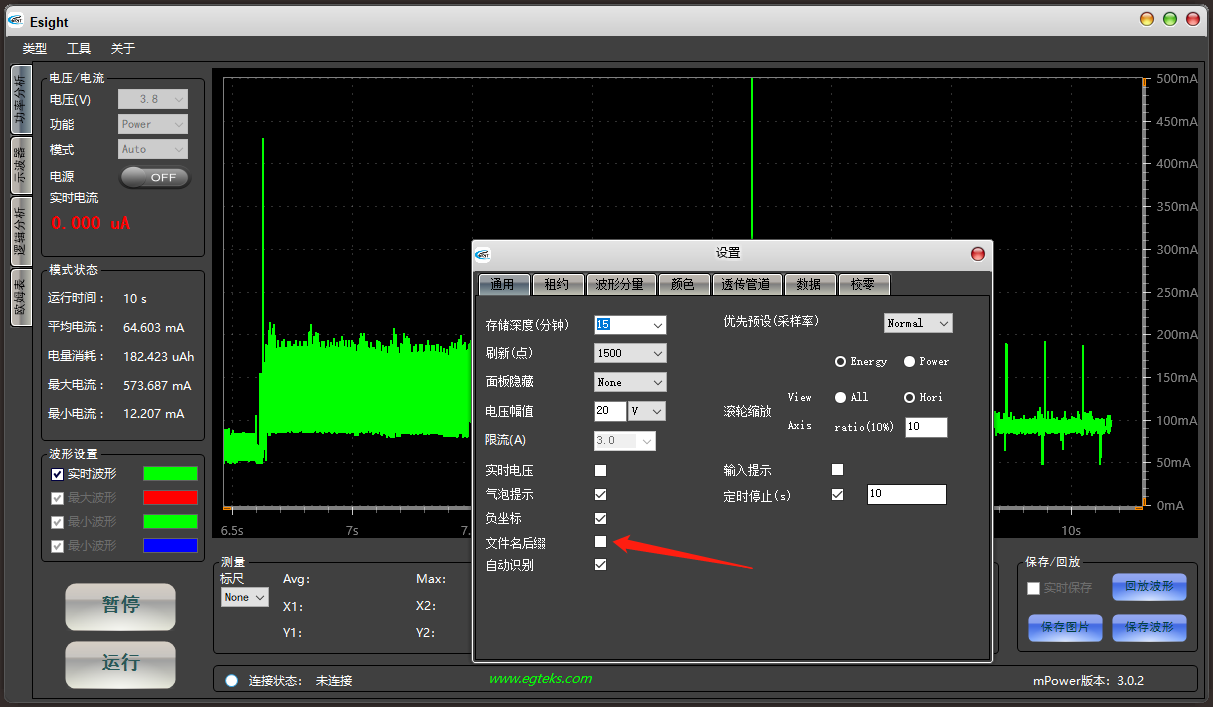Click the 定时停止(s) value field
The width and height of the screenshot is (1213, 707).
coord(905,494)
